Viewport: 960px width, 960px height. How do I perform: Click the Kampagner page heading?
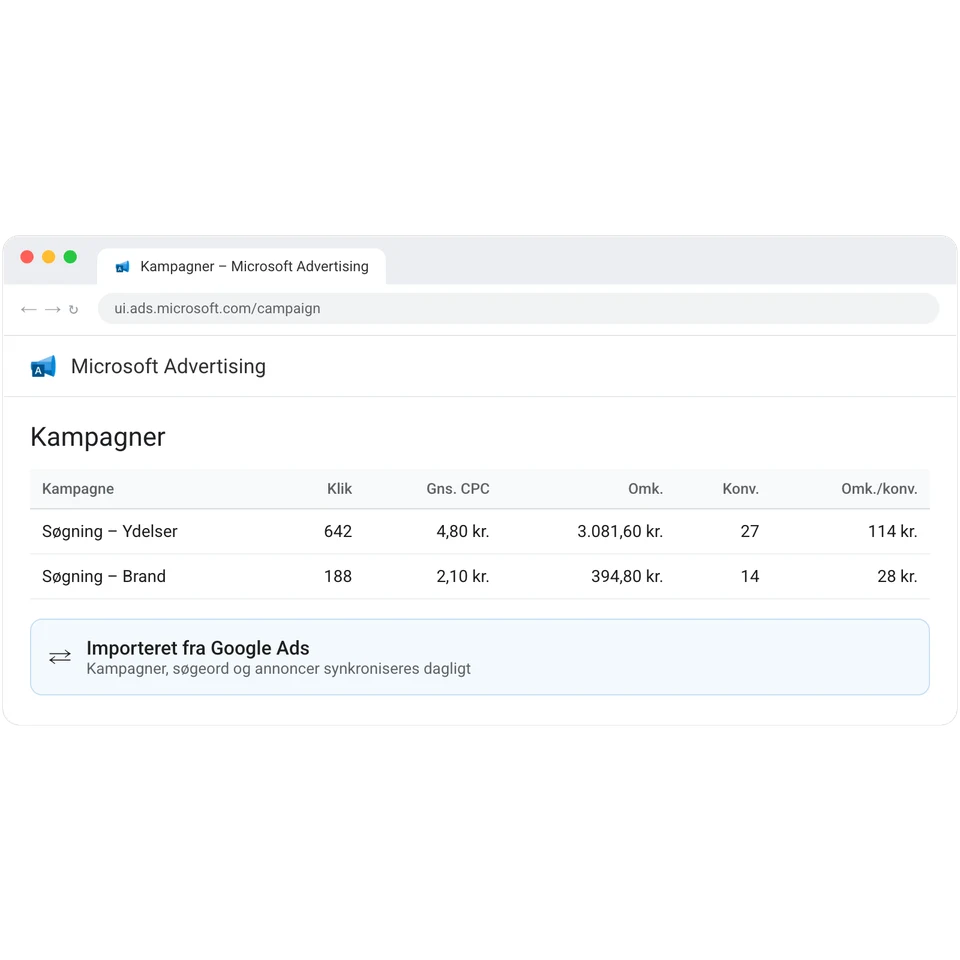pyautogui.click(x=98, y=437)
